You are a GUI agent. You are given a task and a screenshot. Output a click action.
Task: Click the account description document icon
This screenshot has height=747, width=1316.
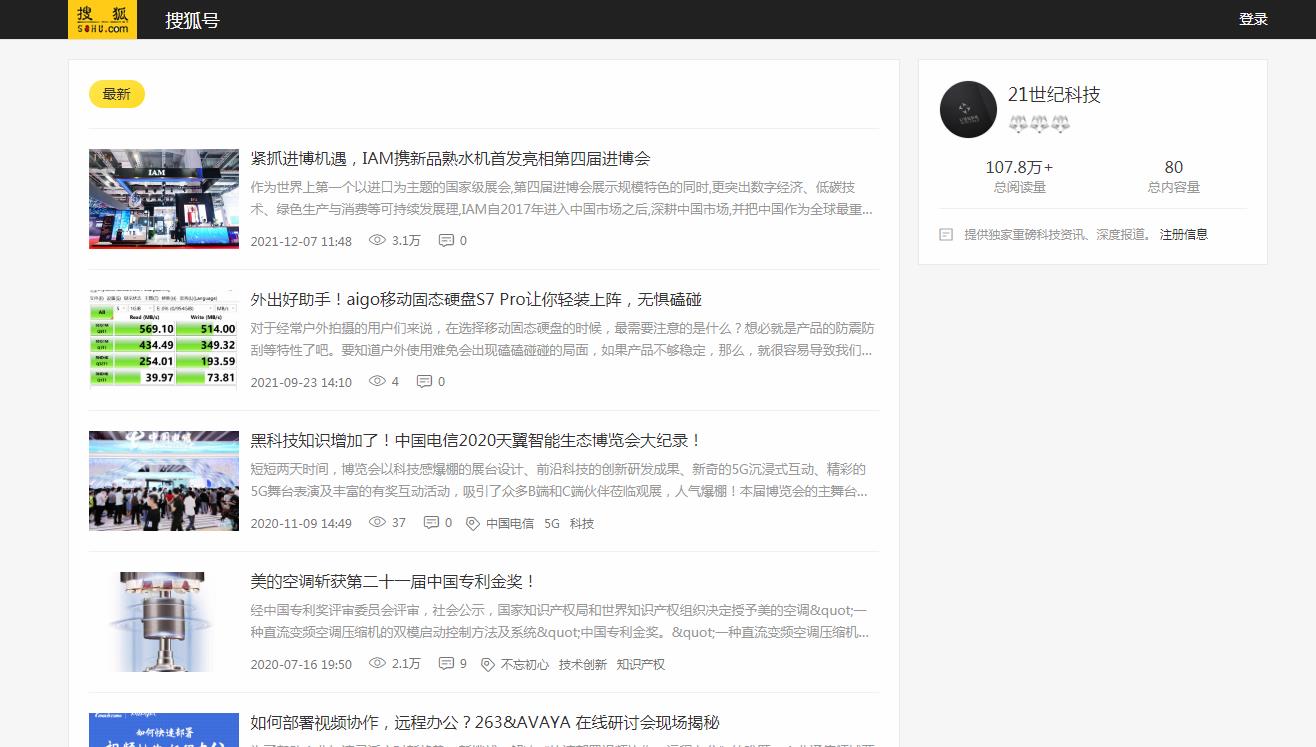pyautogui.click(x=946, y=234)
